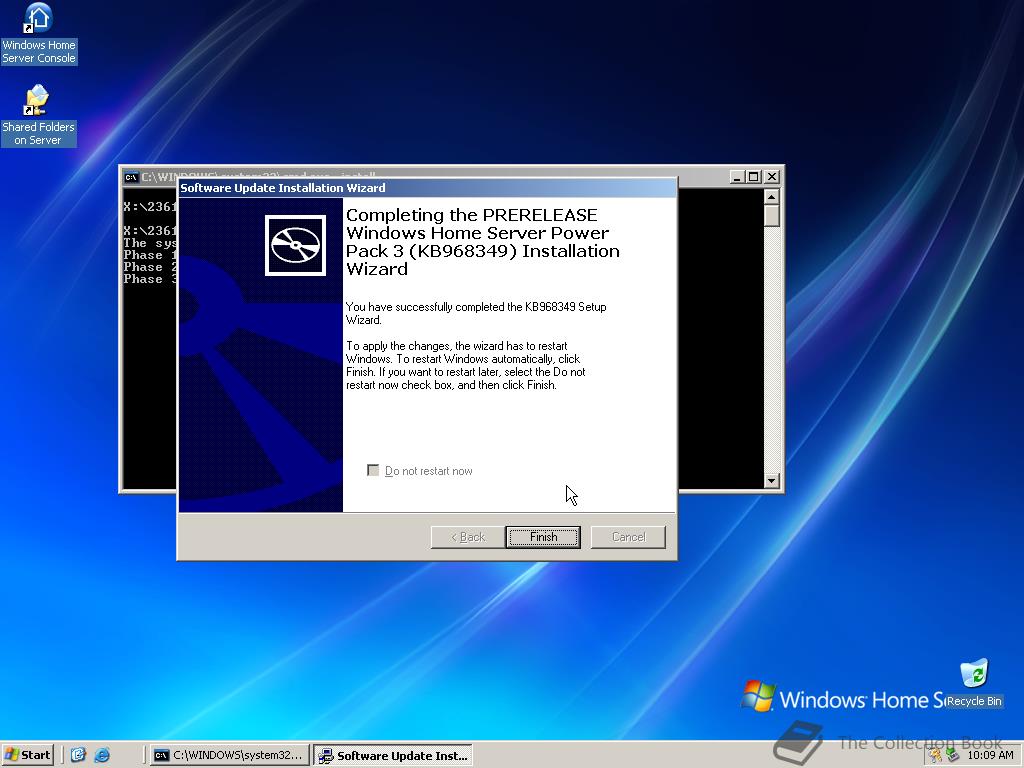
Task: Click the 'Completing the PRERELEASE' wizard heading
Action: coord(483,242)
